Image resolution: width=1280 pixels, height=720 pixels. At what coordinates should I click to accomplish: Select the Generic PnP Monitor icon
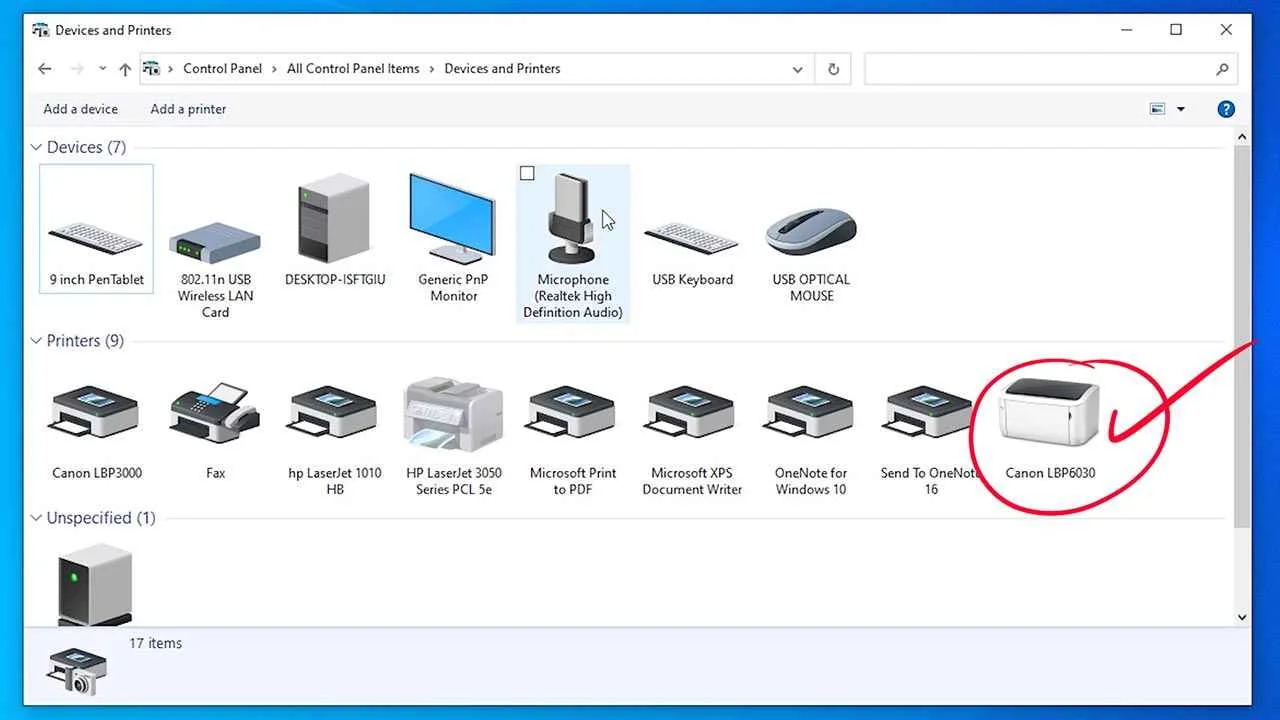tap(453, 218)
